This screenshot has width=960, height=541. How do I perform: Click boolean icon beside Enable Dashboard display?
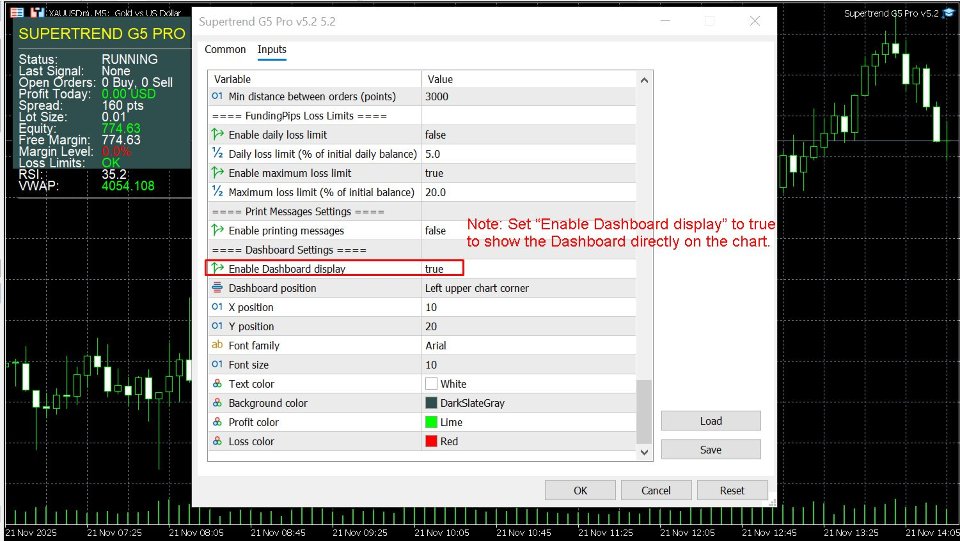pyautogui.click(x=217, y=268)
